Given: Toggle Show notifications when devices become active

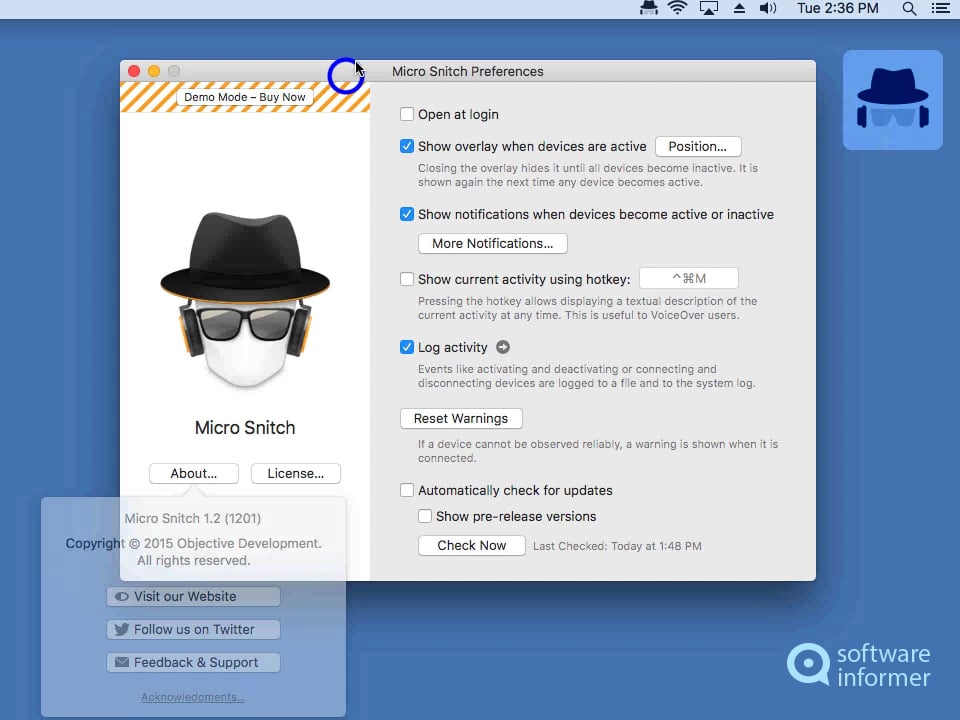Looking at the screenshot, I should tap(407, 214).
